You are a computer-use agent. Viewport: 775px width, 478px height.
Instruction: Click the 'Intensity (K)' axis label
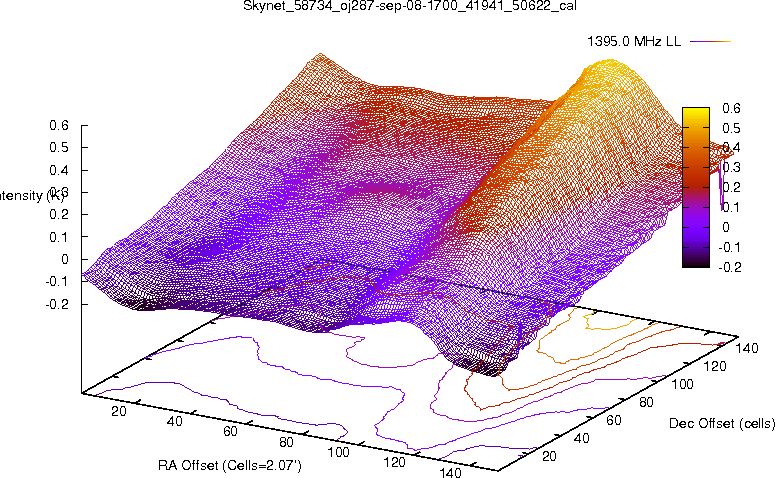[x=32, y=196]
